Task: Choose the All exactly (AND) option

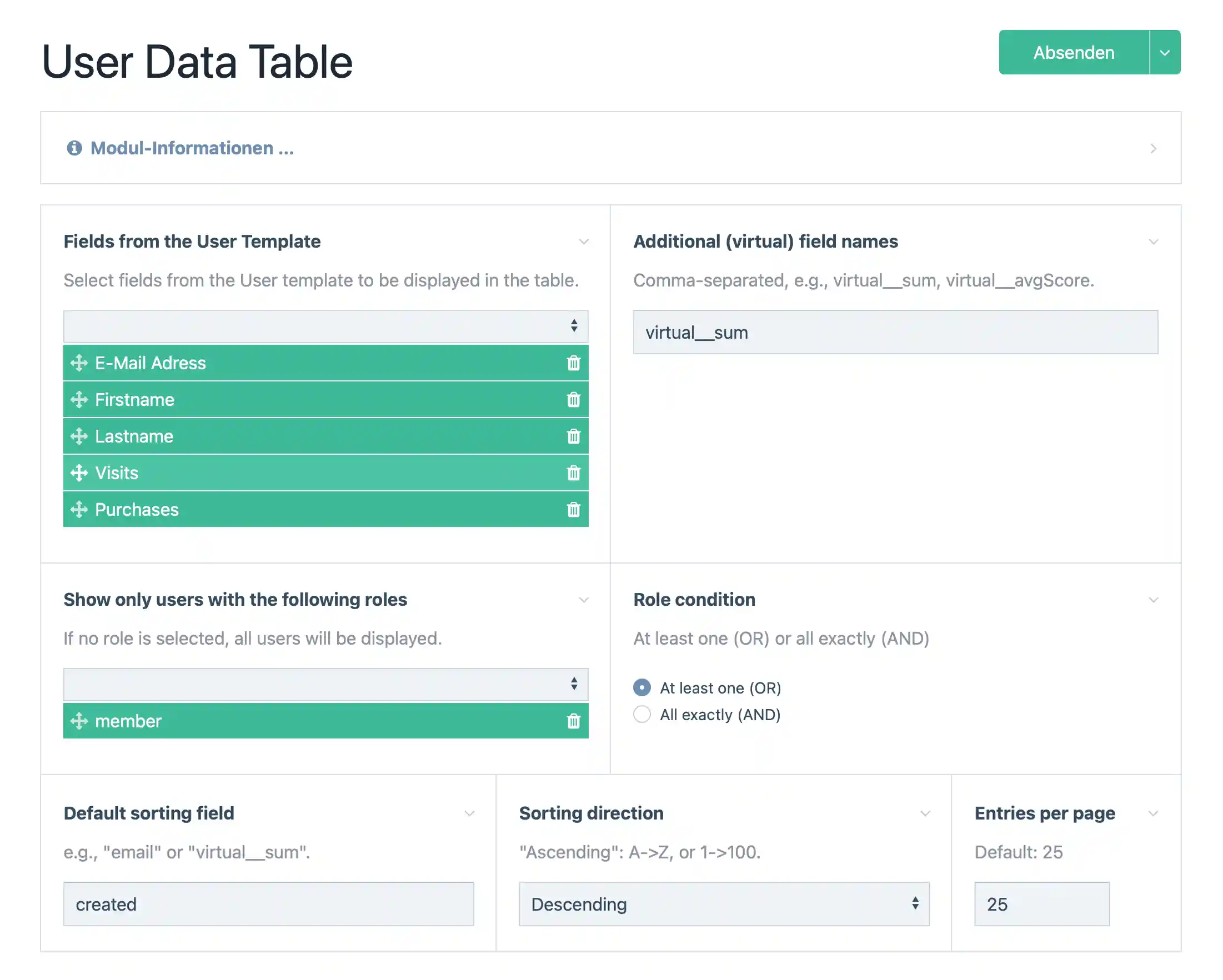Action: pos(641,714)
